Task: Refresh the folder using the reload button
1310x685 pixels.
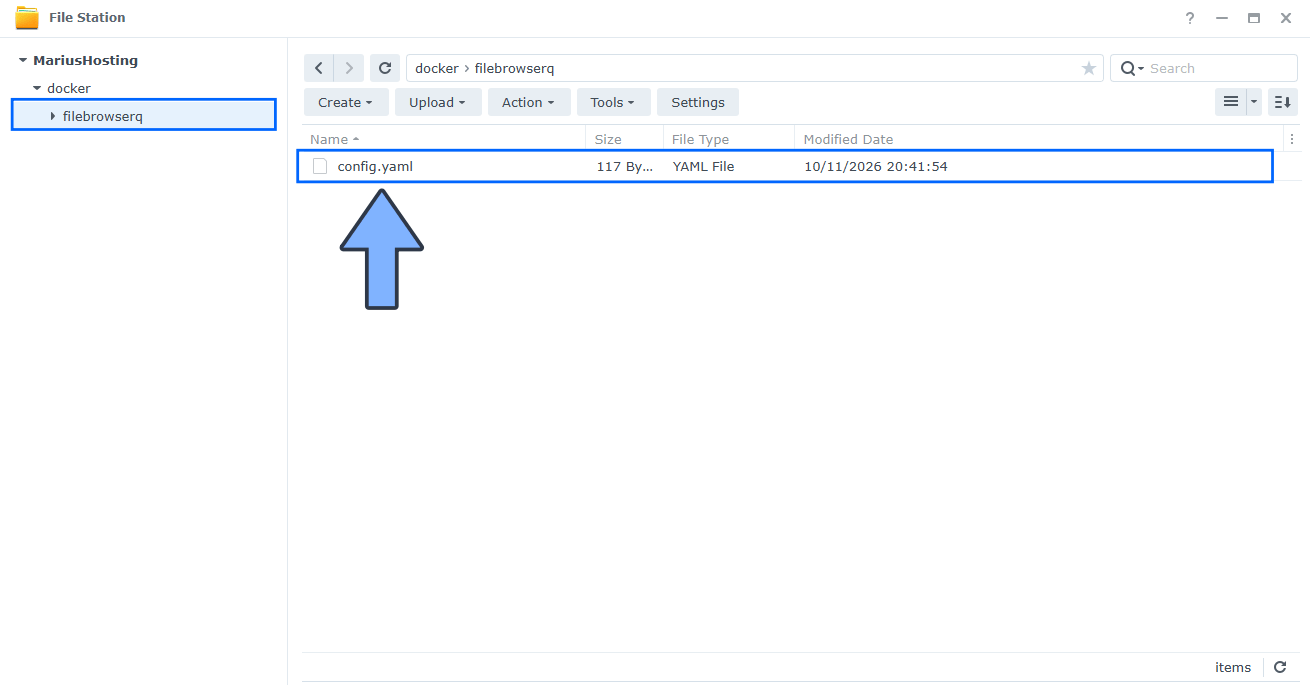Action: (x=384, y=68)
